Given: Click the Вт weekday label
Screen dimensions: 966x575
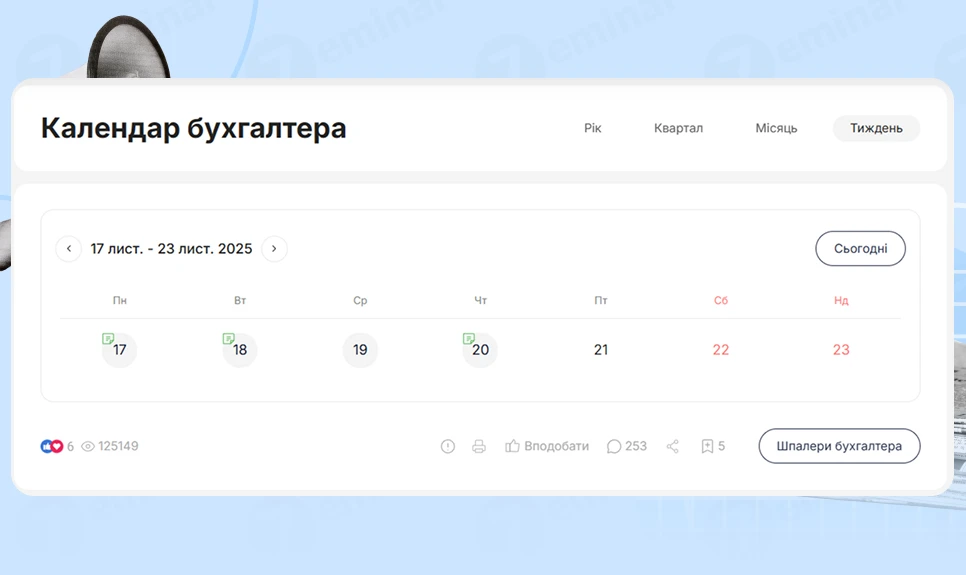Looking at the screenshot, I should [x=240, y=301].
